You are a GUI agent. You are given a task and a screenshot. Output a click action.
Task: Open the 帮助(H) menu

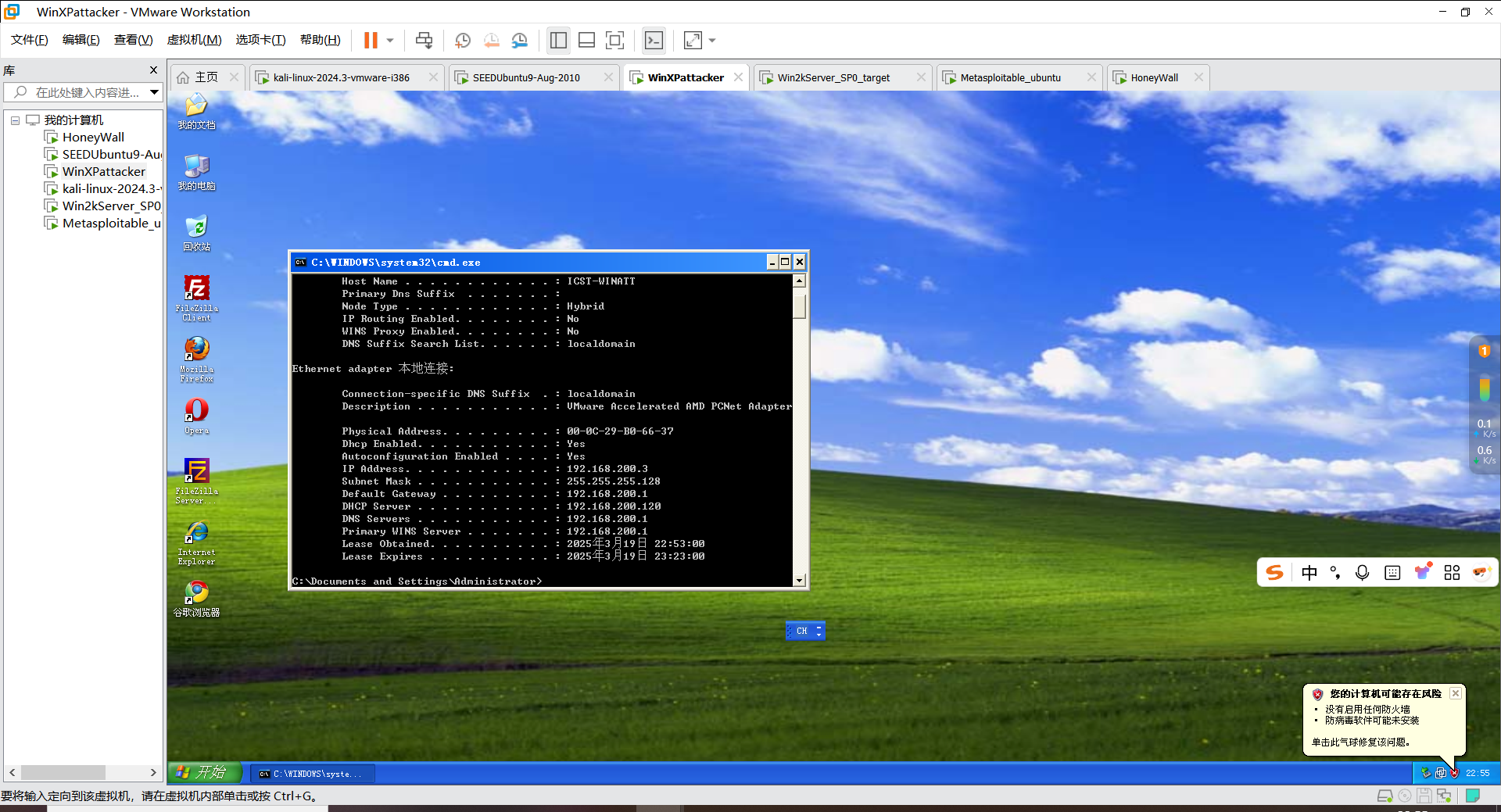[320, 40]
